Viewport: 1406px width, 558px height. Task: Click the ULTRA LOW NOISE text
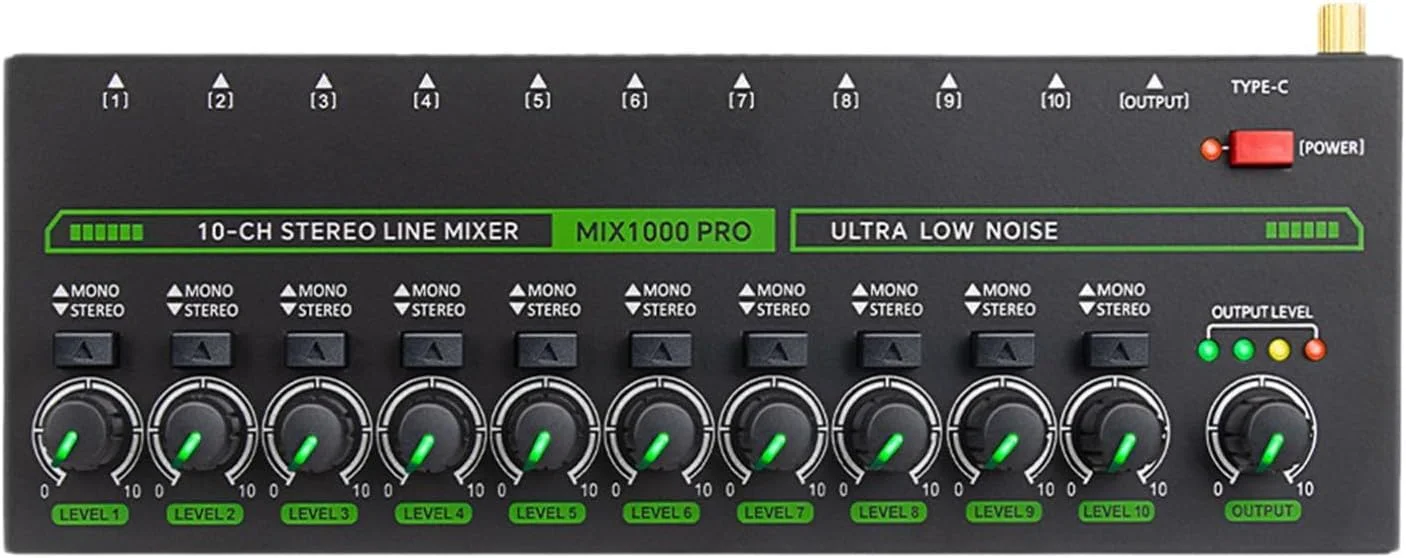[x=944, y=232]
